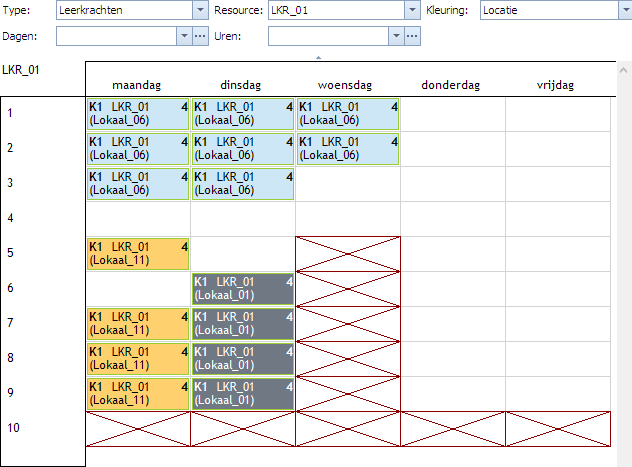This screenshot has width=632, height=467.
Task: Open the Dagen dropdown arrow
Action: point(184,36)
